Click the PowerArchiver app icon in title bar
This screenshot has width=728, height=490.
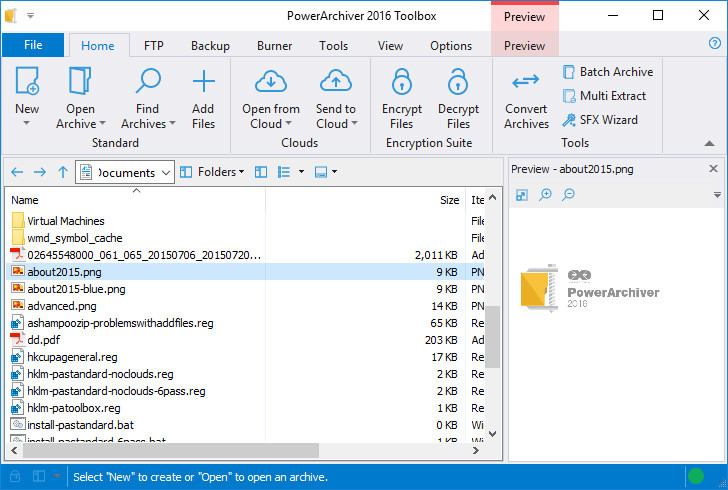click(11, 15)
